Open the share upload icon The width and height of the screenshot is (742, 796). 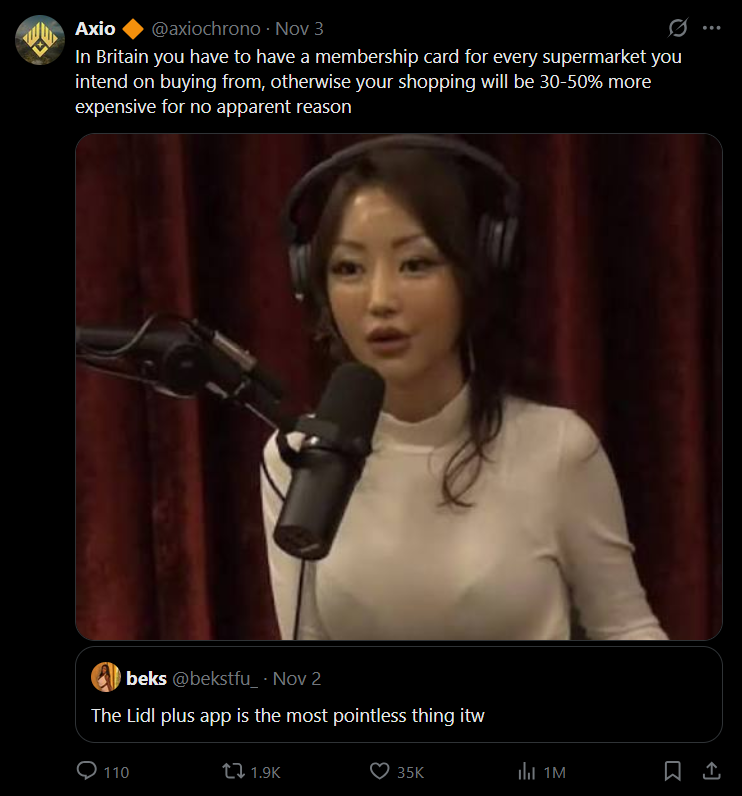click(712, 771)
